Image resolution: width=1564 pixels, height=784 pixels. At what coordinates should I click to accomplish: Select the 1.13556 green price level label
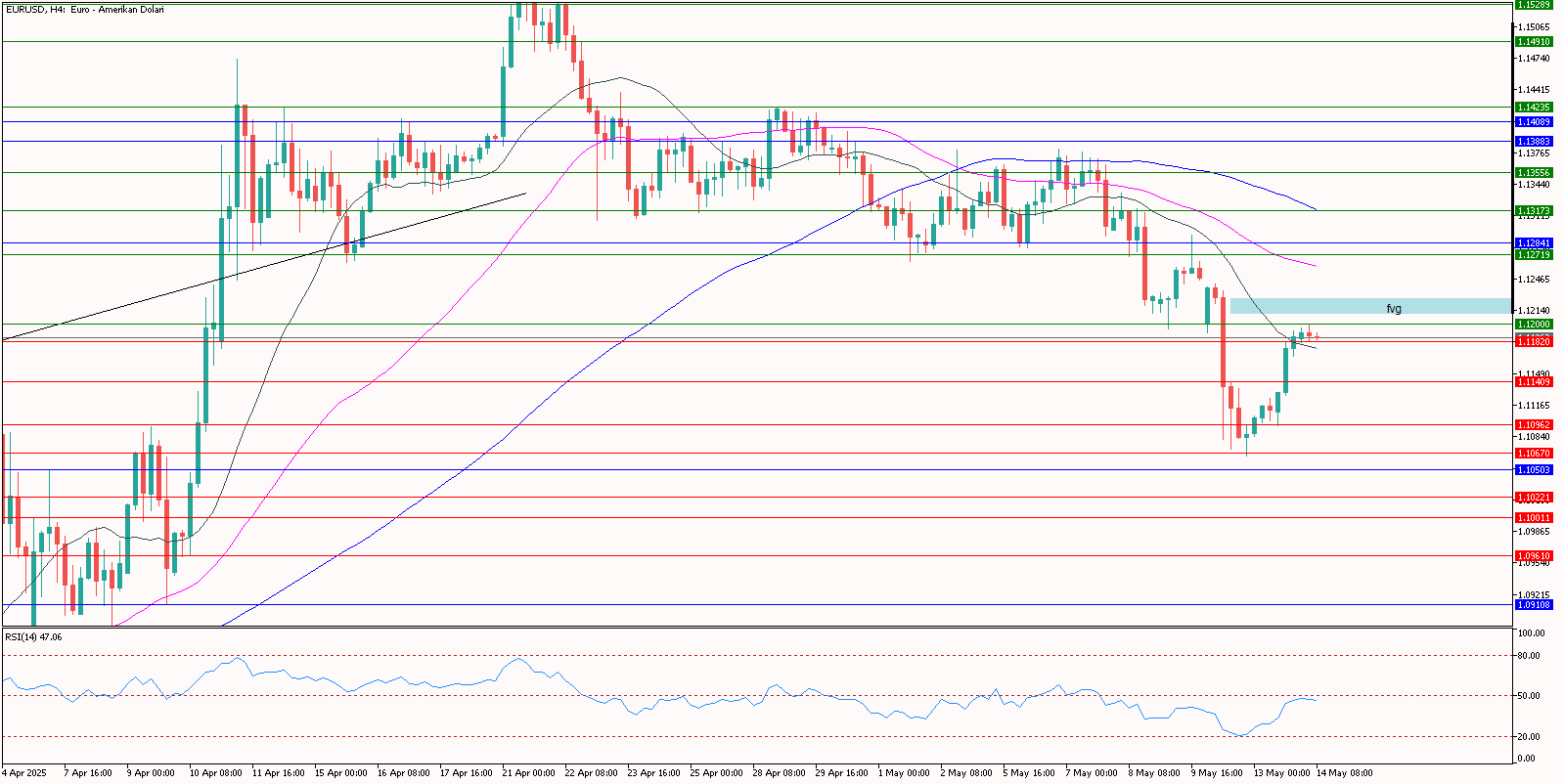(1534, 173)
